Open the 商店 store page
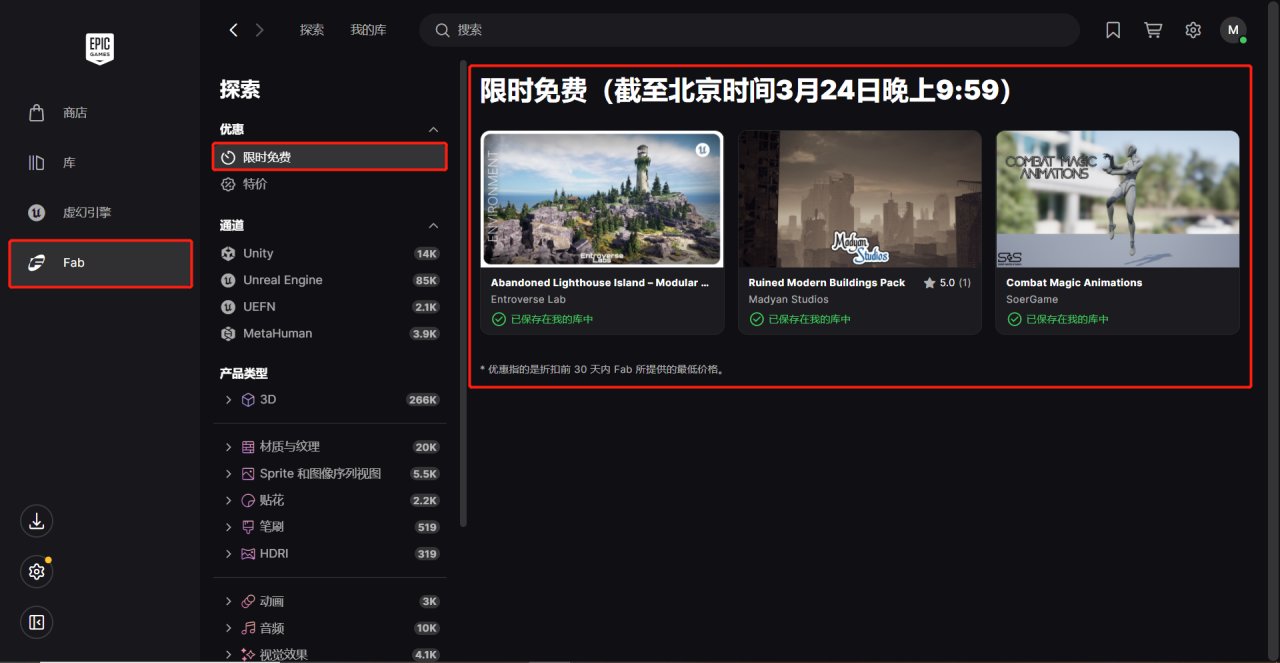The width and height of the screenshot is (1280, 663). [x=100, y=113]
